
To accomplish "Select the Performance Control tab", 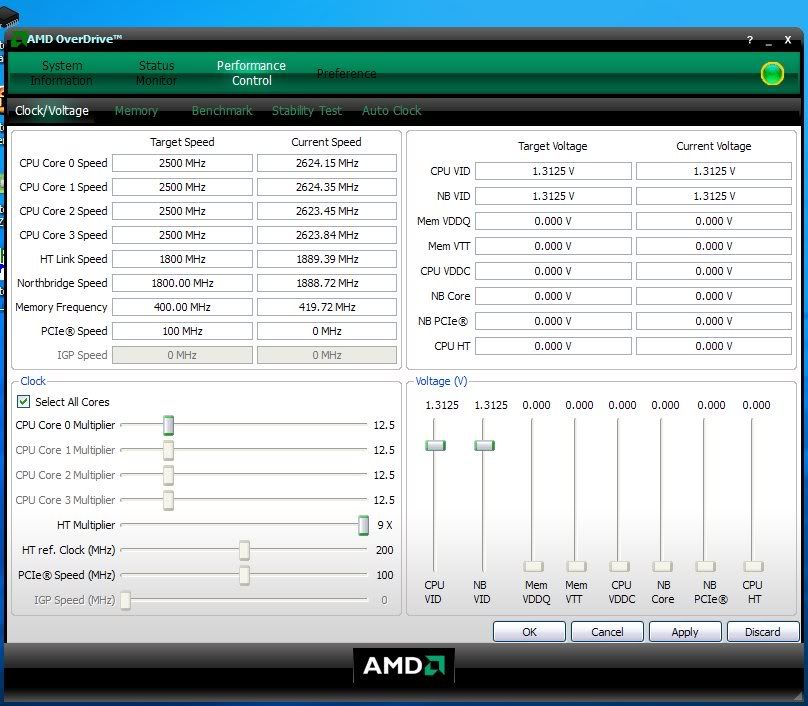I will (x=251, y=73).
